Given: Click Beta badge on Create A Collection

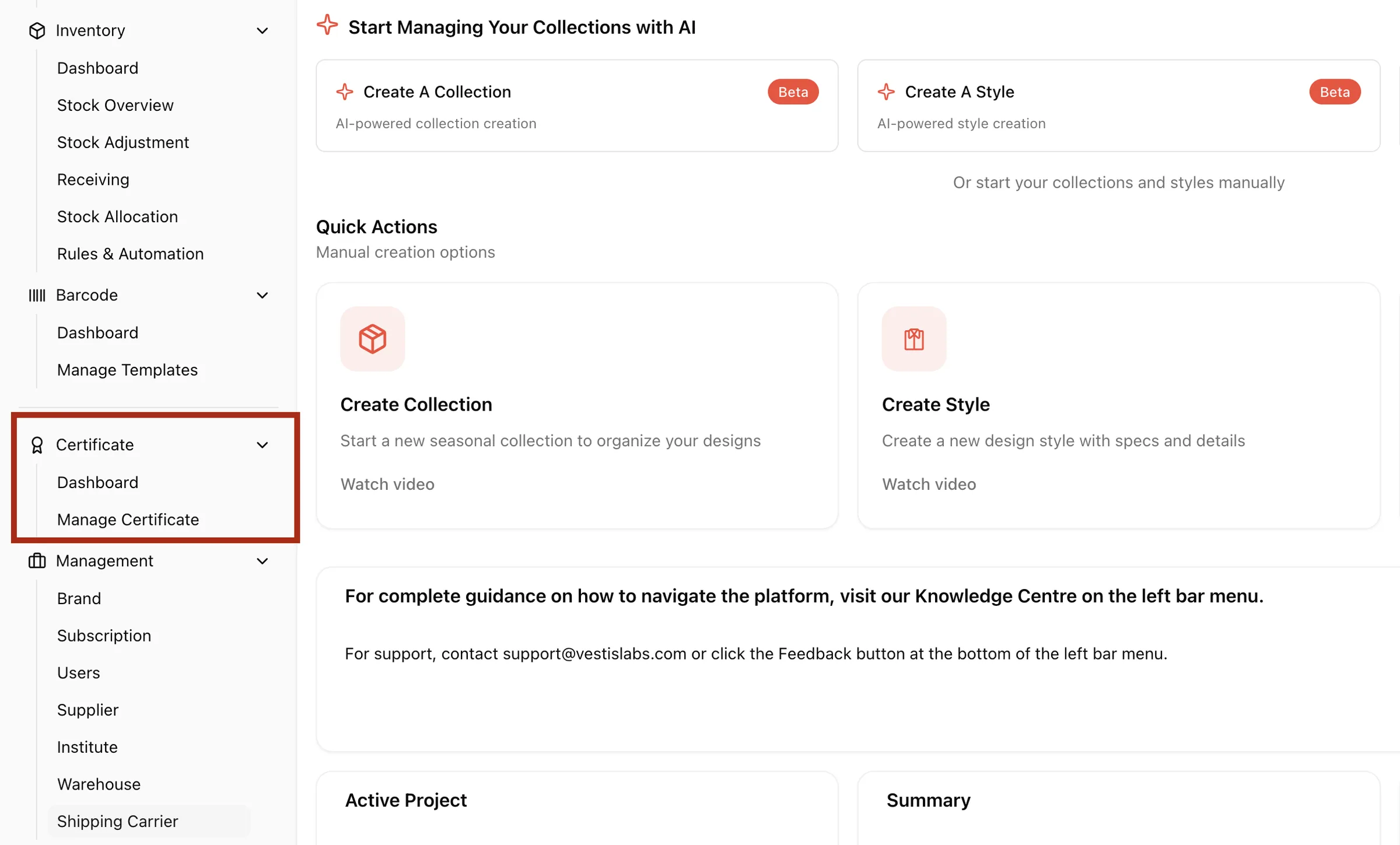Looking at the screenshot, I should [793, 92].
